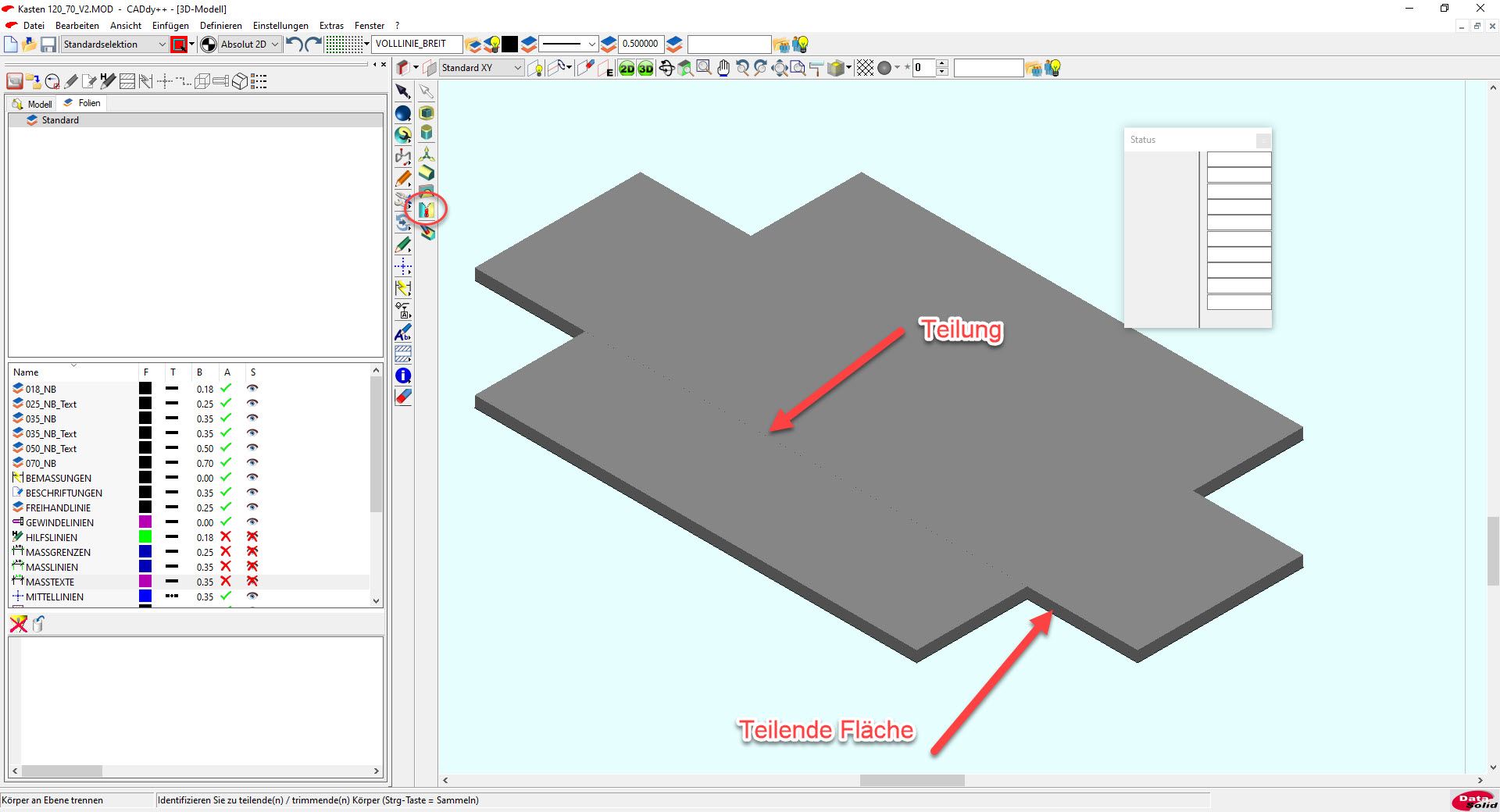Click the blue sphere tool icon
1500x812 pixels.
403,114
